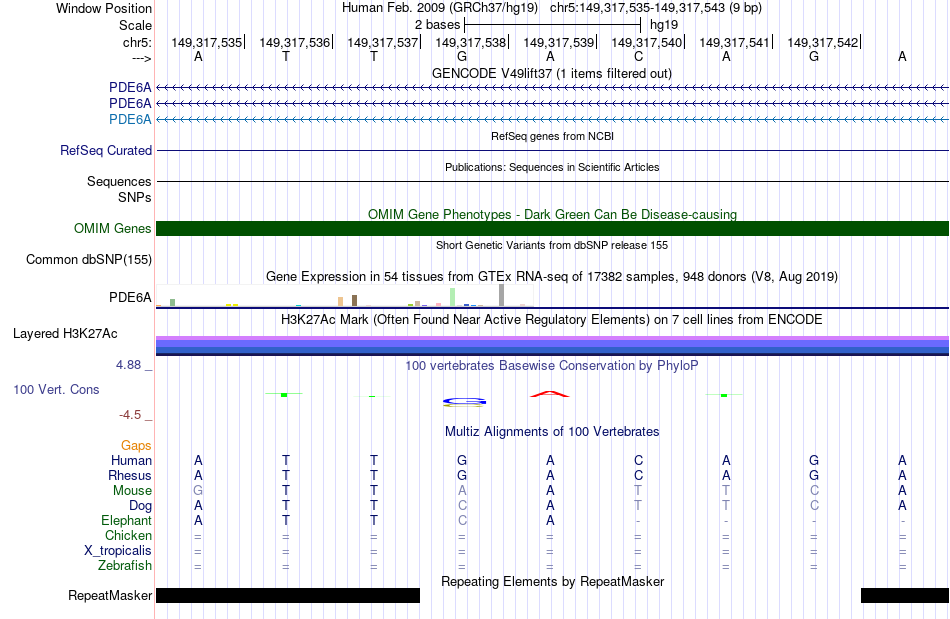Image resolution: width=950 pixels, height=619 pixels.
Task: Click the Layered H3K27Ac label
Action: (65, 334)
